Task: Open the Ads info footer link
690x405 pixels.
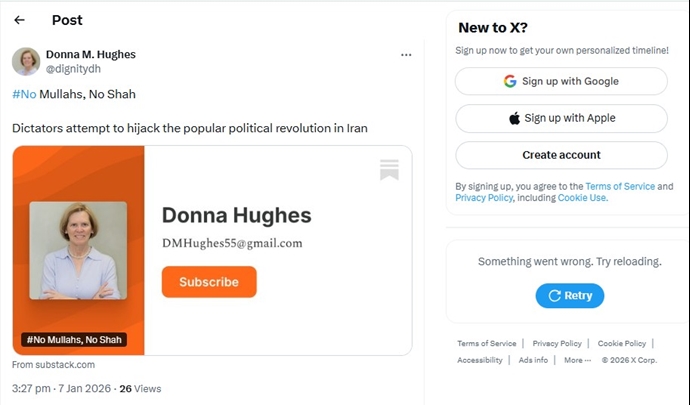Action: [533, 360]
